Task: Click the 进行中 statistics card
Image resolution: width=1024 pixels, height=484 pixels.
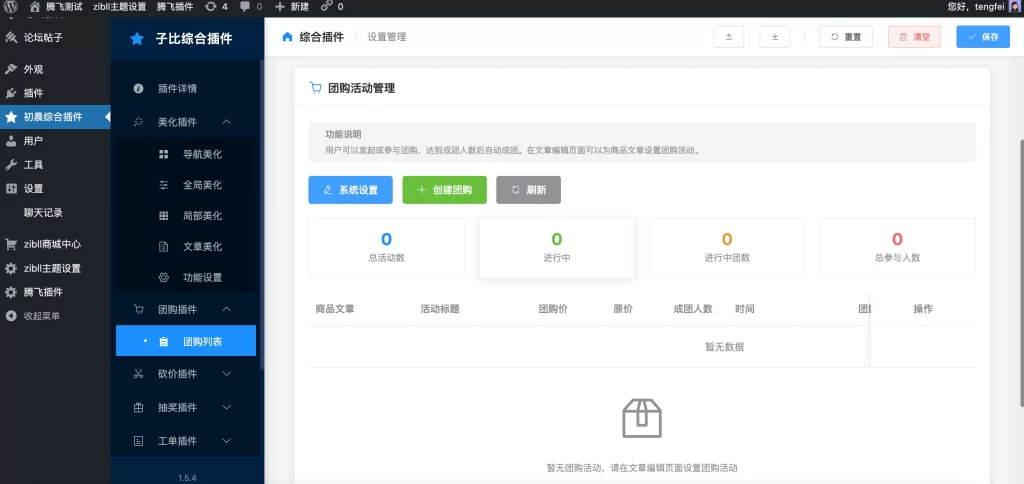Action: pos(557,247)
